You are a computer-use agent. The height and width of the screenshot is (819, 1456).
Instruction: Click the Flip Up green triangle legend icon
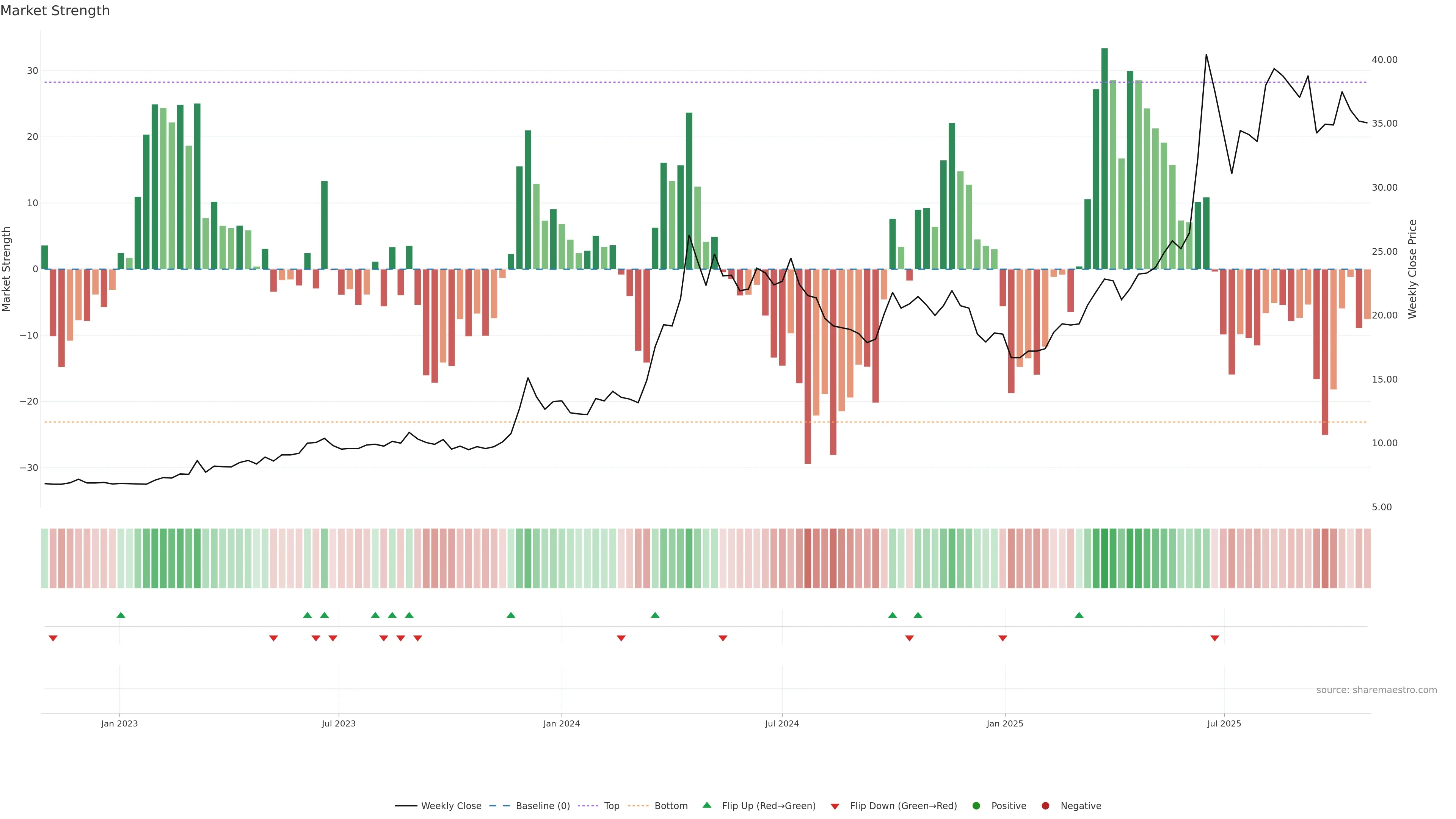[x=706, y=805]
